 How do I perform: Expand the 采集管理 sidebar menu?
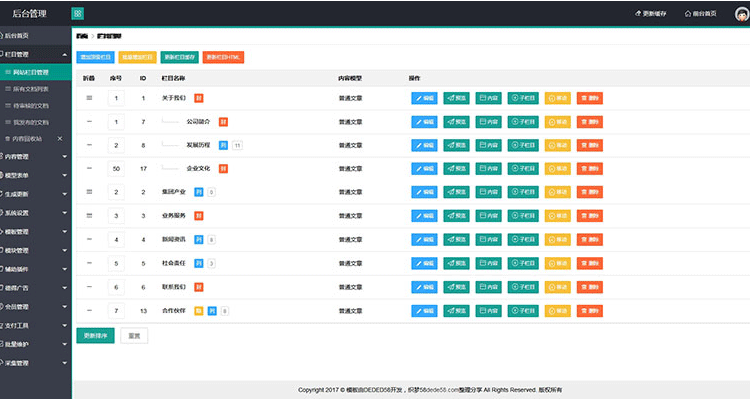click(36, 363)
